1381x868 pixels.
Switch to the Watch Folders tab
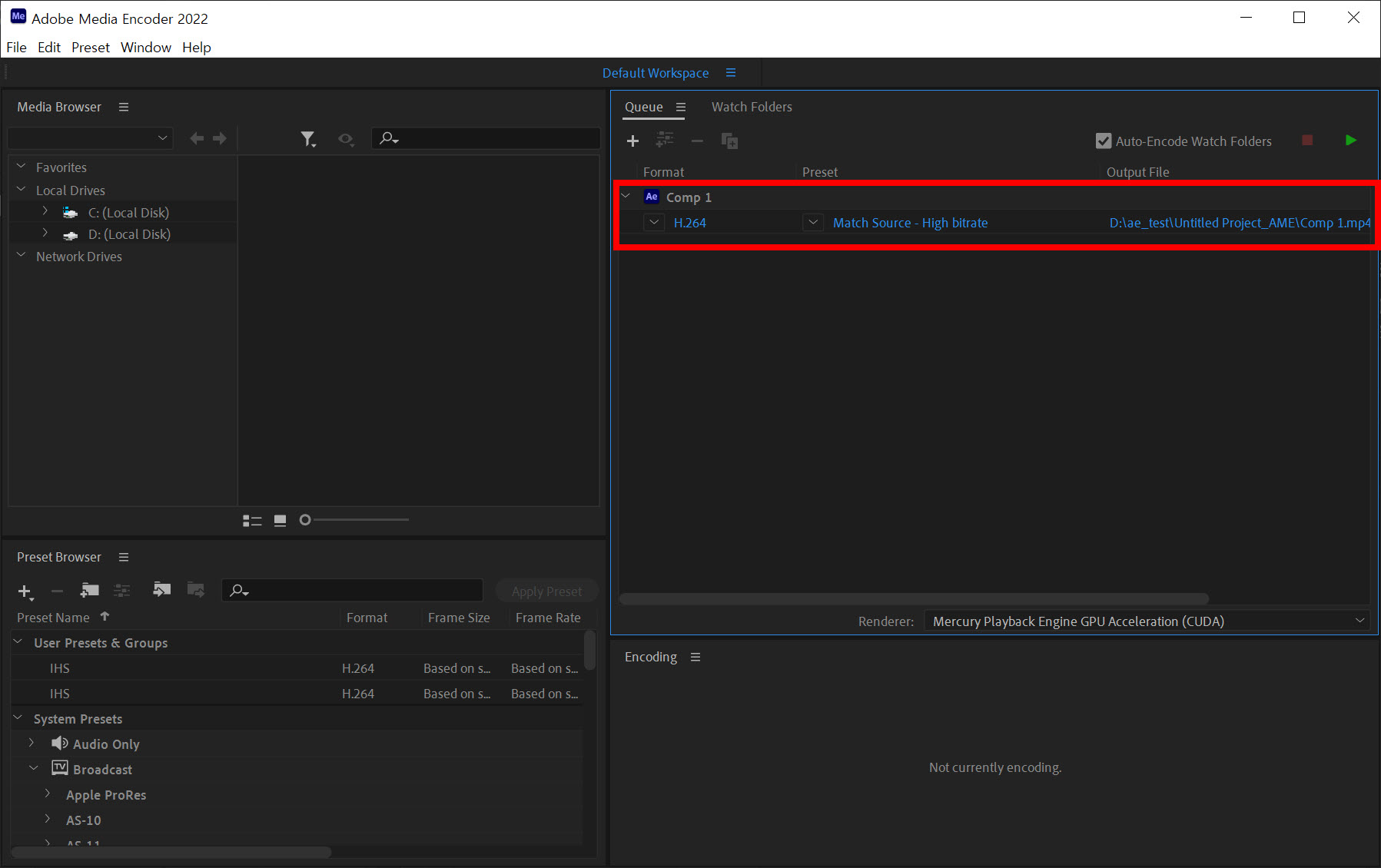752,107
